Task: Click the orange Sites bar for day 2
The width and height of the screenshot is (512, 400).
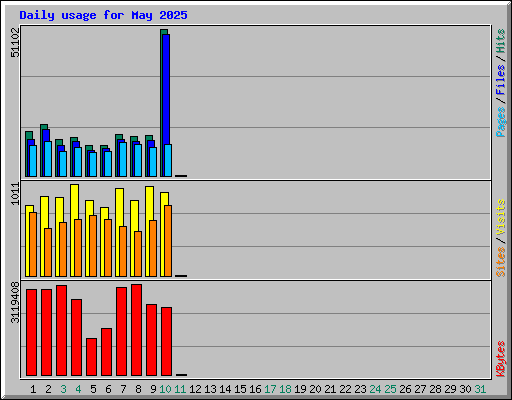Action: [48, 252]
